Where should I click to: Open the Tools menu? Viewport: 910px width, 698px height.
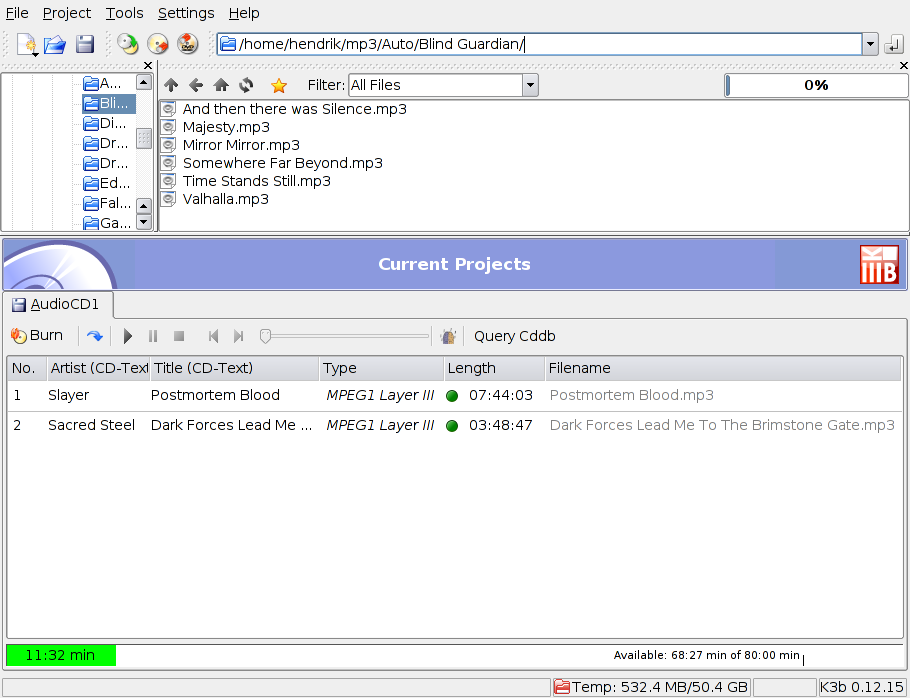click(125, 13)
